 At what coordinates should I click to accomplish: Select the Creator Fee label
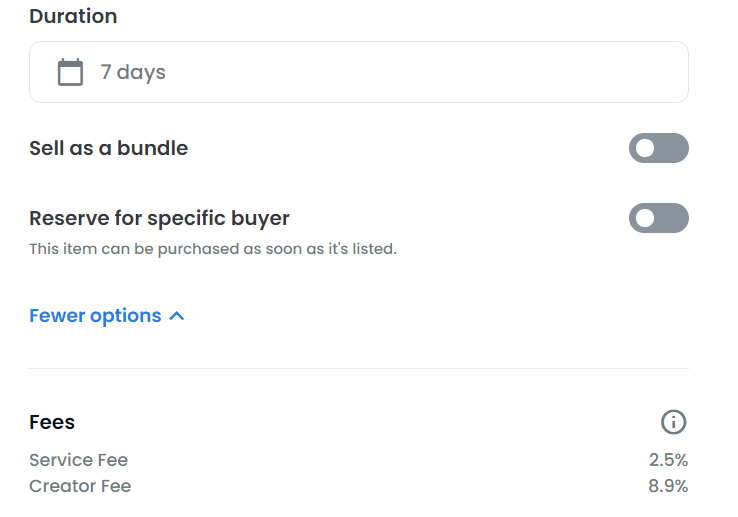80,486
